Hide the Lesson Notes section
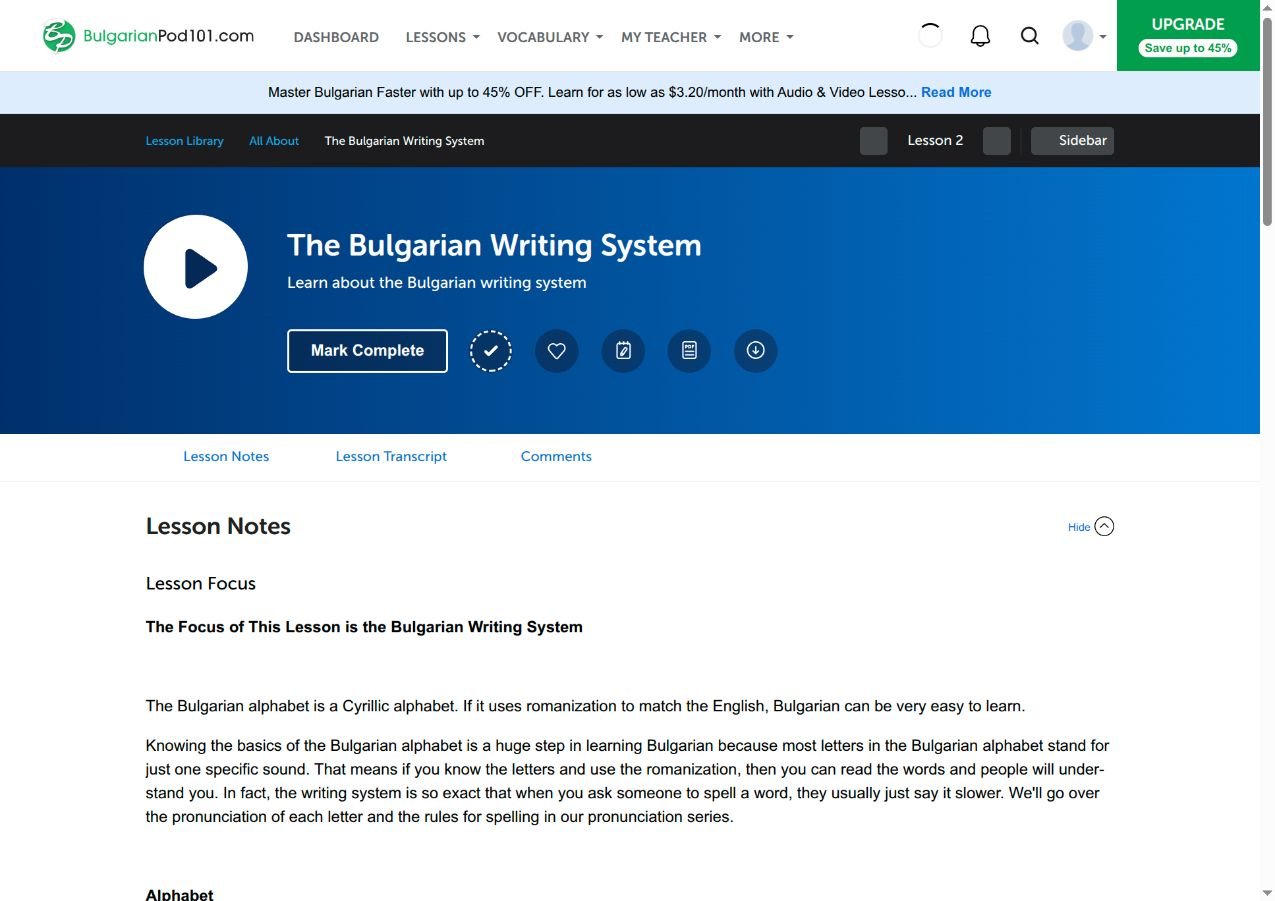1275x901 pixels. [x=1091, y=527]
